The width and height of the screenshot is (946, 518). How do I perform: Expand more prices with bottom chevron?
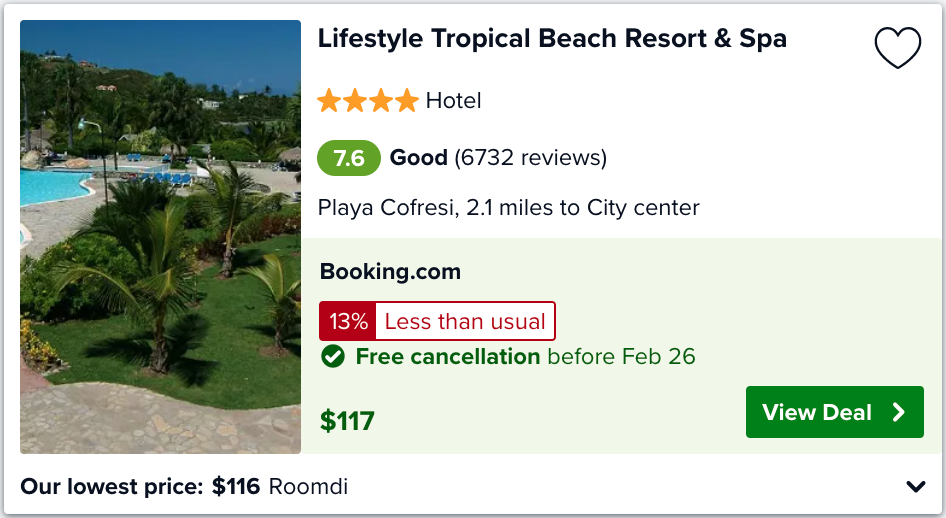[916, 486]
